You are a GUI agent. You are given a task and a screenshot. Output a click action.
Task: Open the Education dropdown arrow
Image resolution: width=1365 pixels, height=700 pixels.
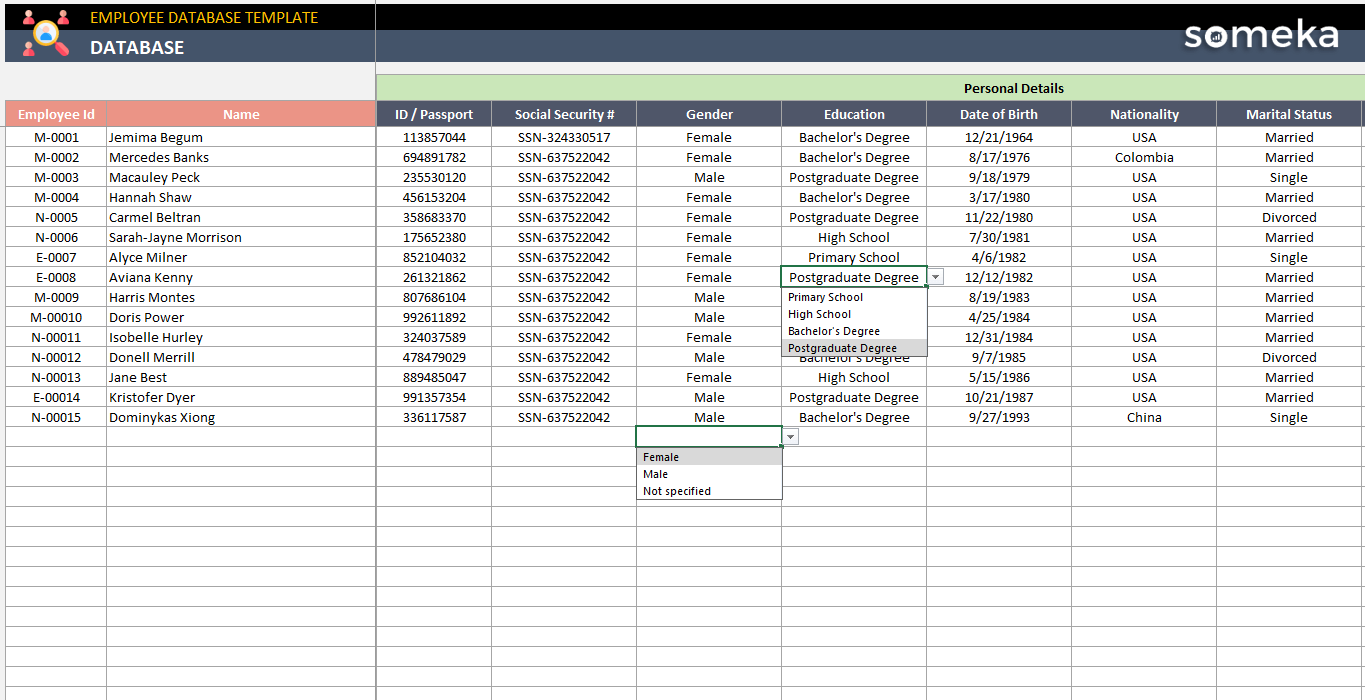point(935,276)
